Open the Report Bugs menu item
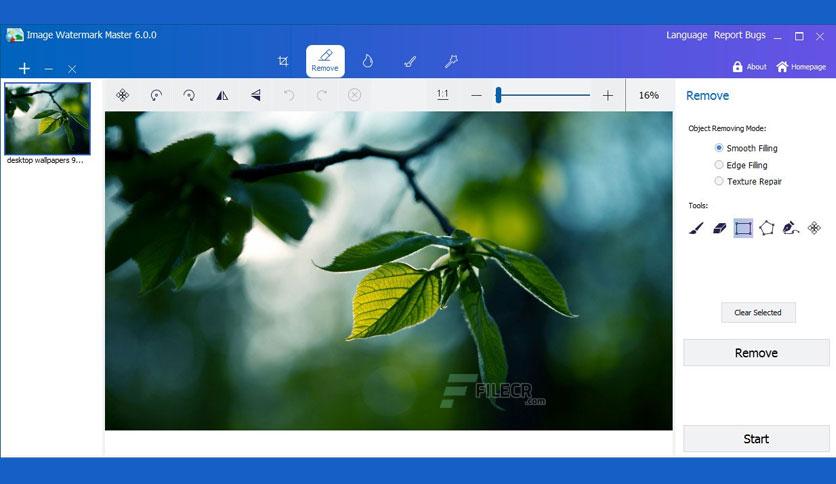The image size is (836, 484). pyautogui.click(x=739, y=35)
